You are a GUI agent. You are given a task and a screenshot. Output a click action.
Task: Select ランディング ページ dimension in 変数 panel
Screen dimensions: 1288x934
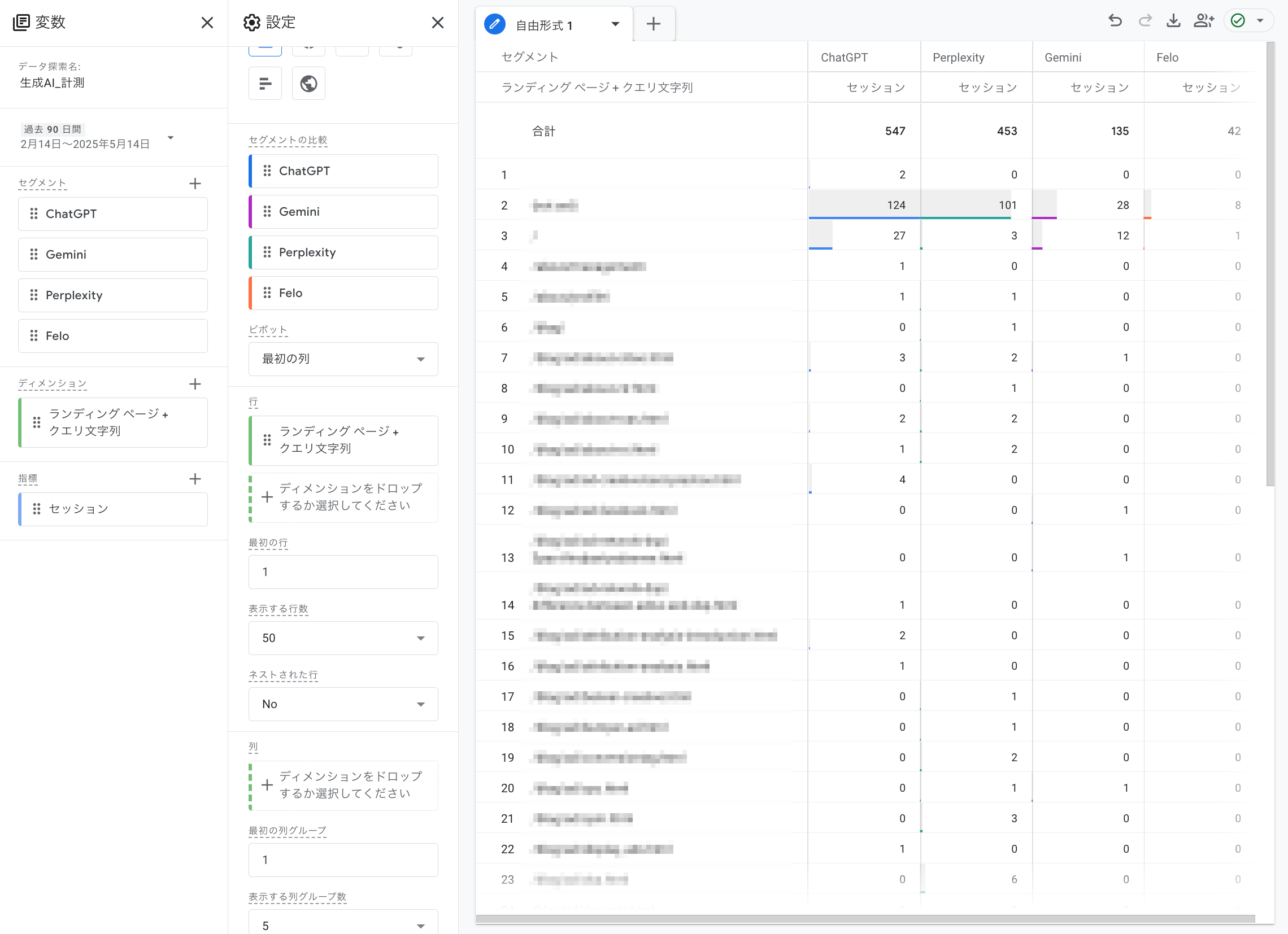click(x=113, y=422)
